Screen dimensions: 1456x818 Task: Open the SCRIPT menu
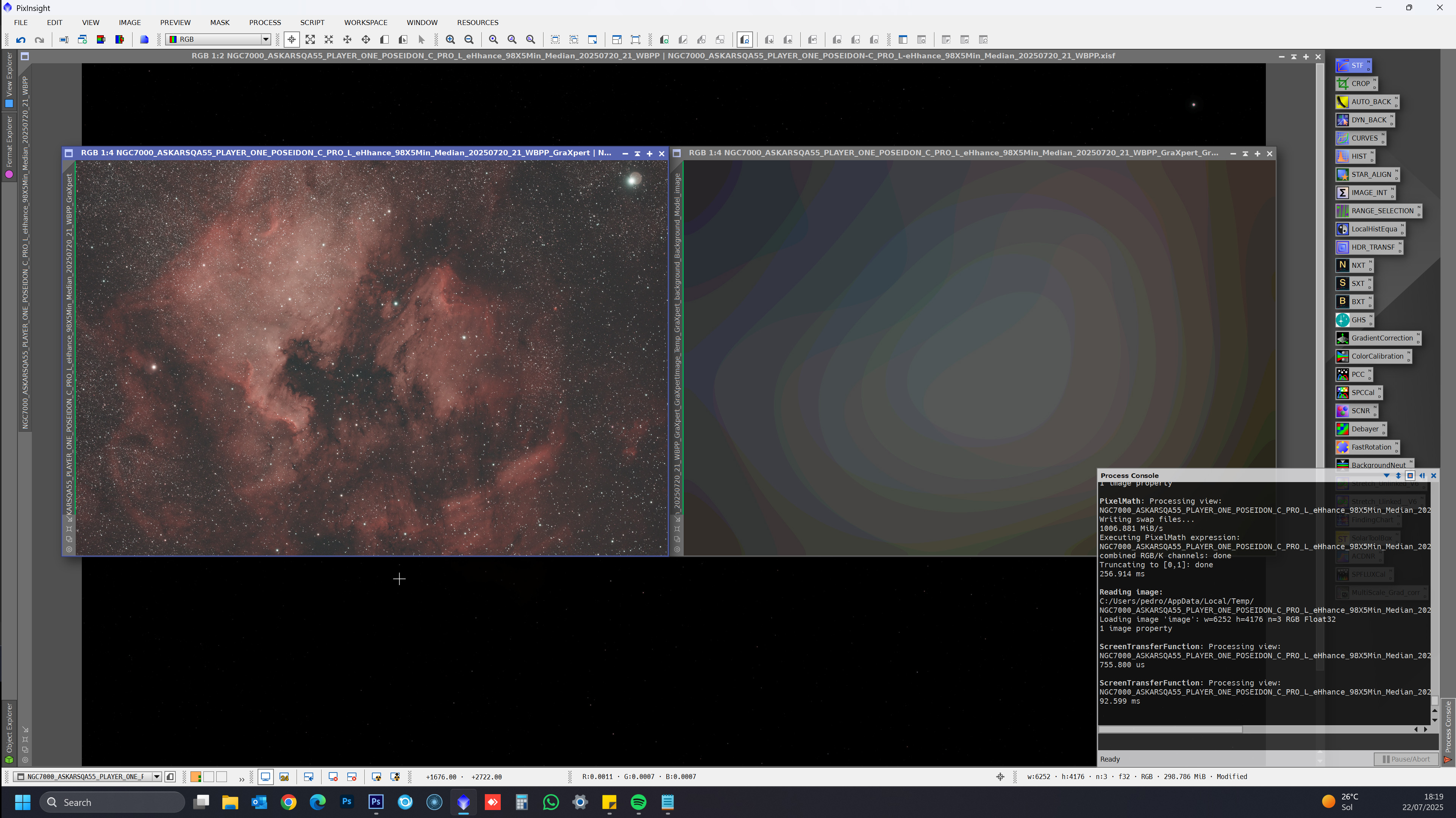(x=312, y=23)
